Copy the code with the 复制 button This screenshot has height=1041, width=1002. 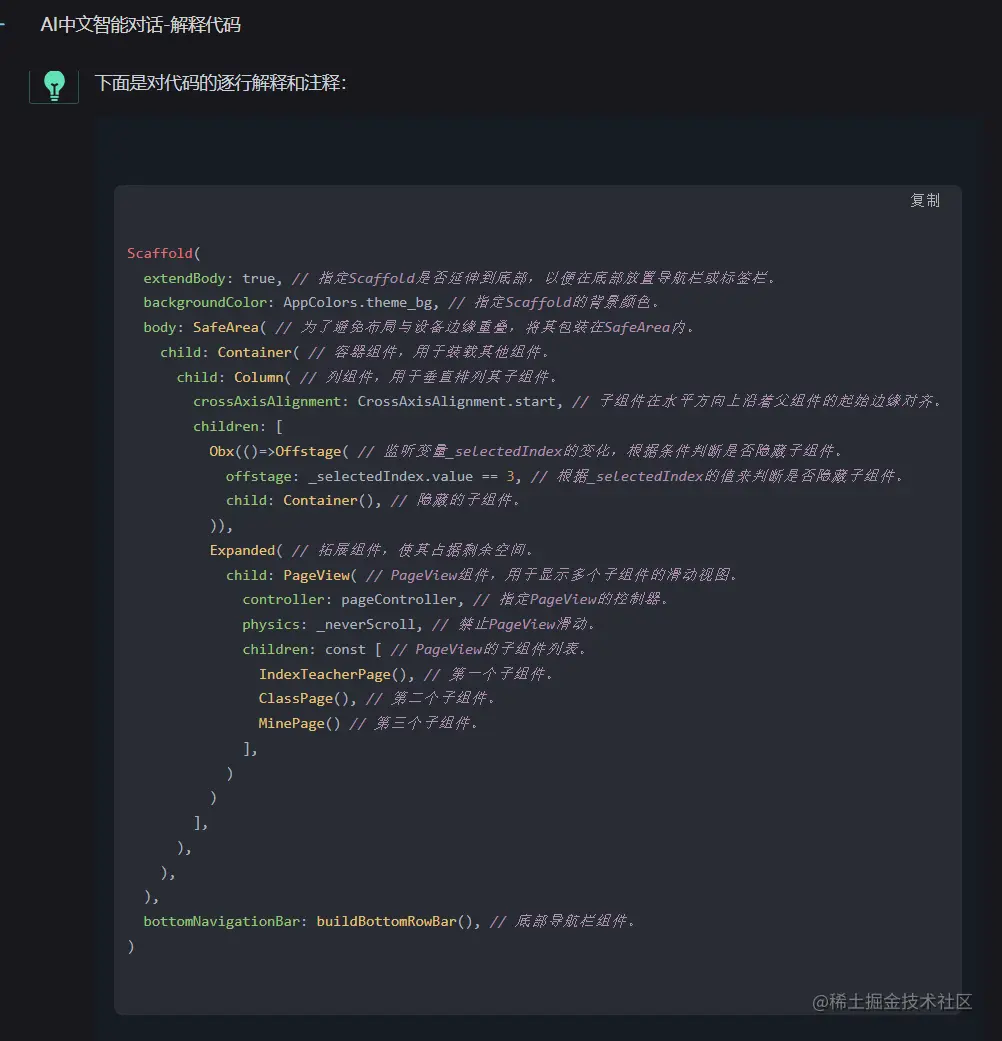pos(925,200)
